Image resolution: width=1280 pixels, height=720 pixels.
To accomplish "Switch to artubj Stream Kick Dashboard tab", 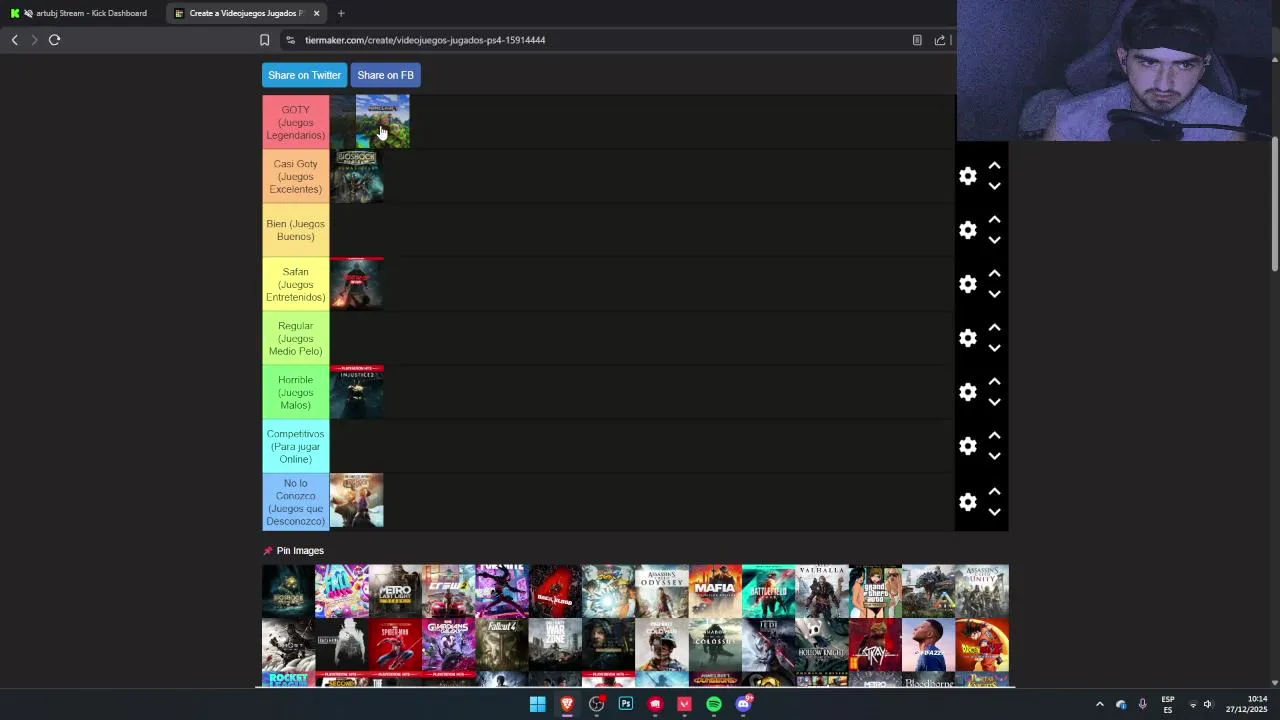I will 82,13.
